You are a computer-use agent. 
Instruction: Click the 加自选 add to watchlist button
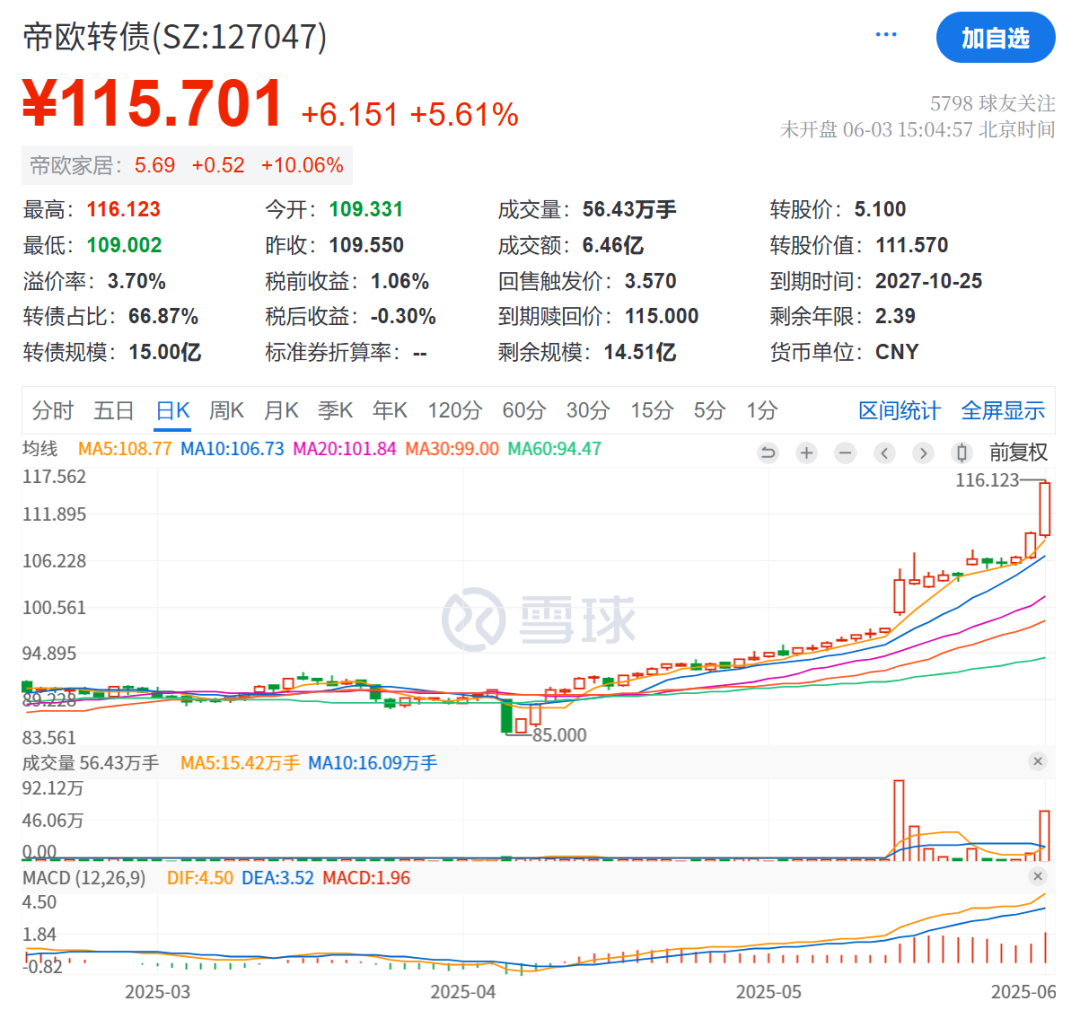pos(995,37)
